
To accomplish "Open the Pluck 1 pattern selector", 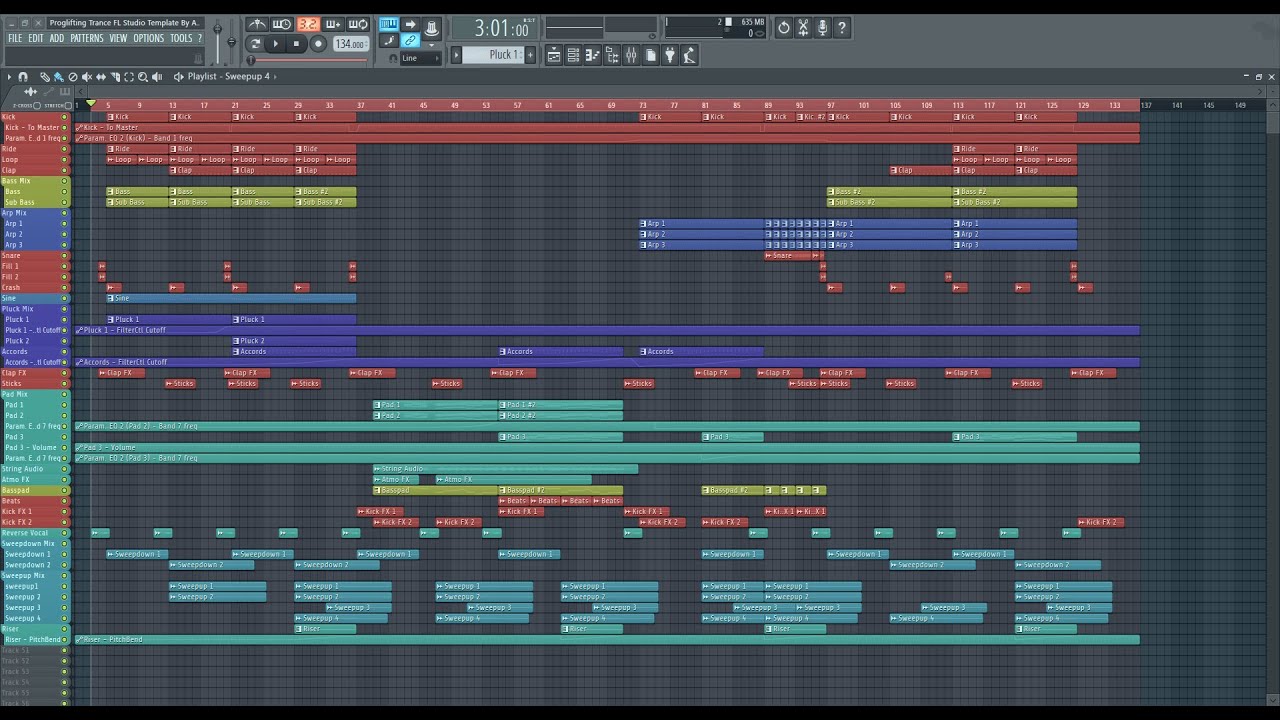I will pyautogui.click(x=492, y=55).
